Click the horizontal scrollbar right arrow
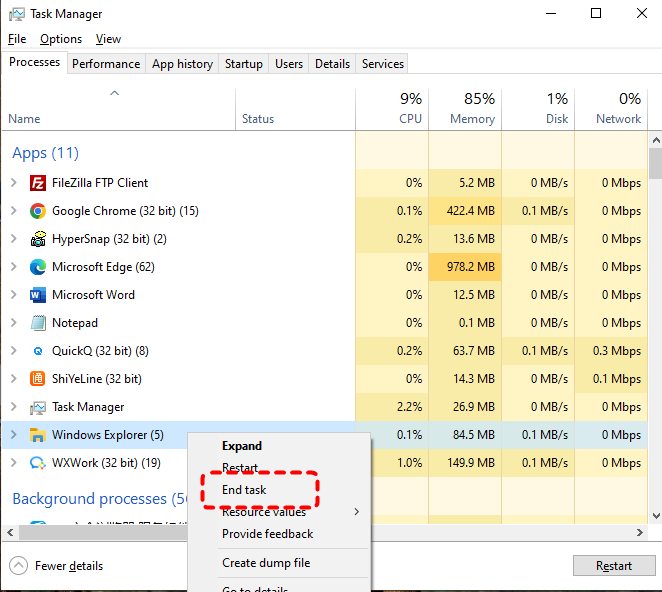The image size is (662, 592). (x=640, y=532)
